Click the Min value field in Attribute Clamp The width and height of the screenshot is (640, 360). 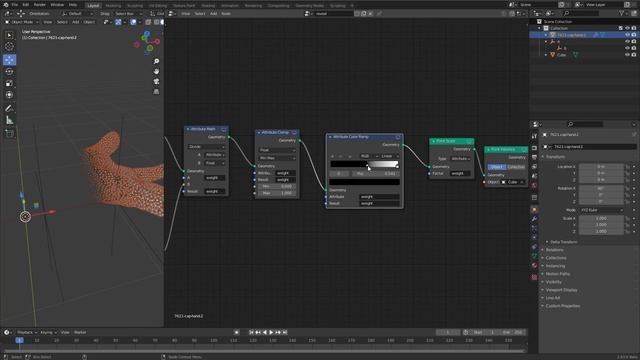click(x=277, y=187)
